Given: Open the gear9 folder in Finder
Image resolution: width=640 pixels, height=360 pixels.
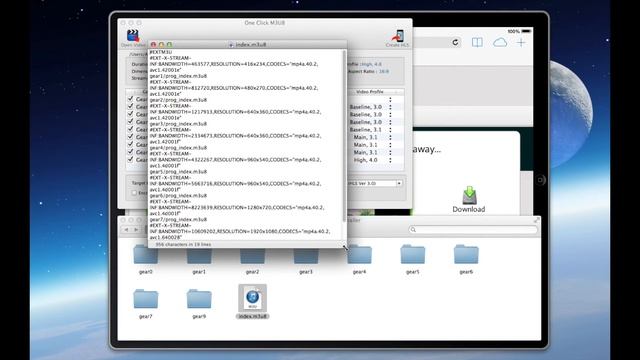Looking at the screenshot, I should point(199,299).
